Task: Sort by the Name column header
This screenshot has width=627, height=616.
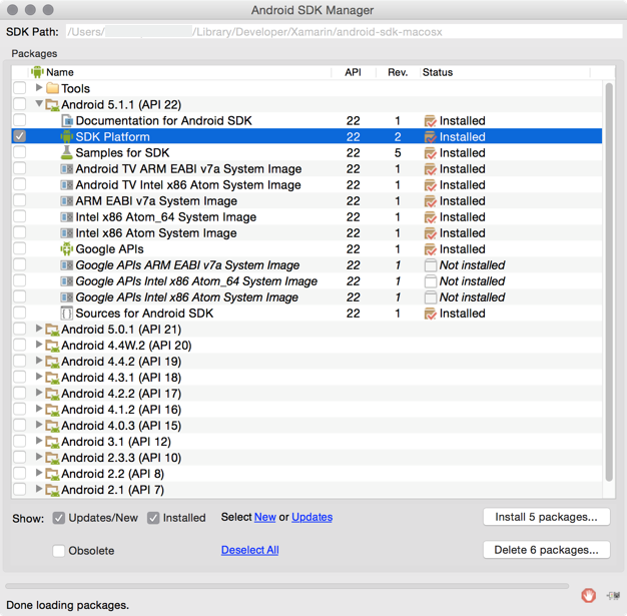Action: click(x=180, y=72)
